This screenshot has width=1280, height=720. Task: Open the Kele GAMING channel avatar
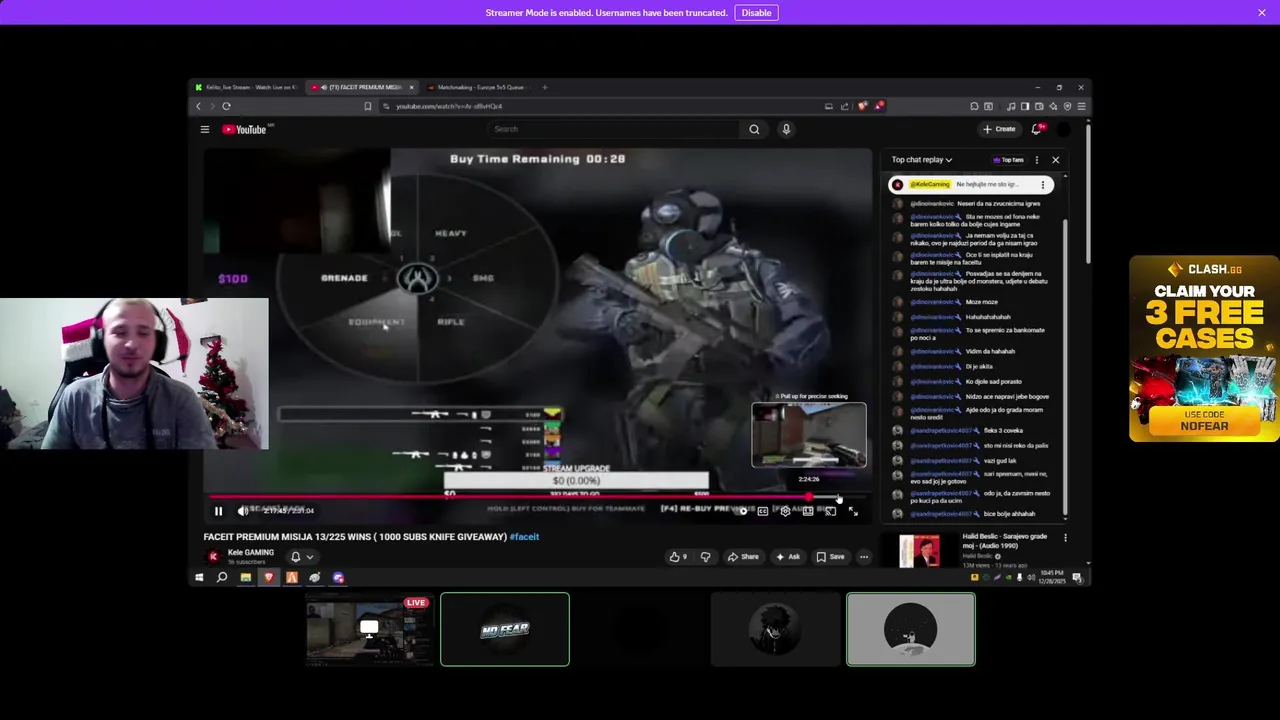[213, 557]
